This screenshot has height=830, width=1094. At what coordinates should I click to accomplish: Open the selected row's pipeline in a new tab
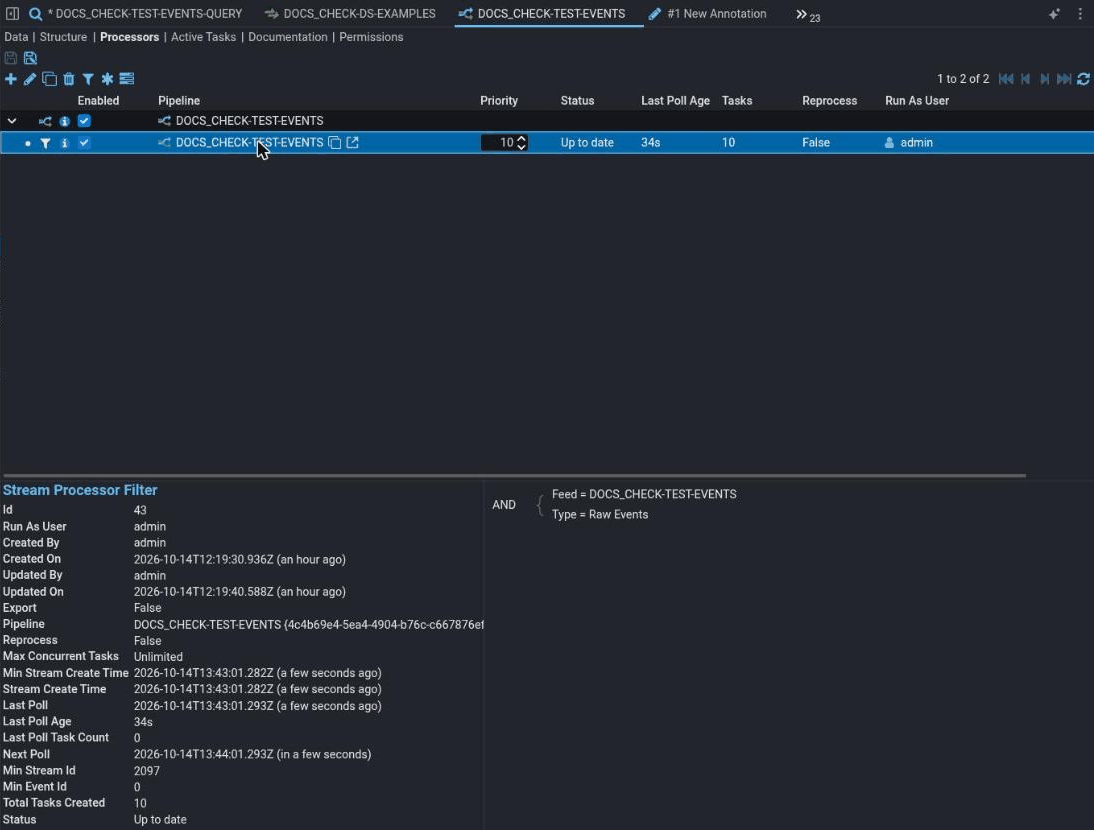(x=352, y=142)
